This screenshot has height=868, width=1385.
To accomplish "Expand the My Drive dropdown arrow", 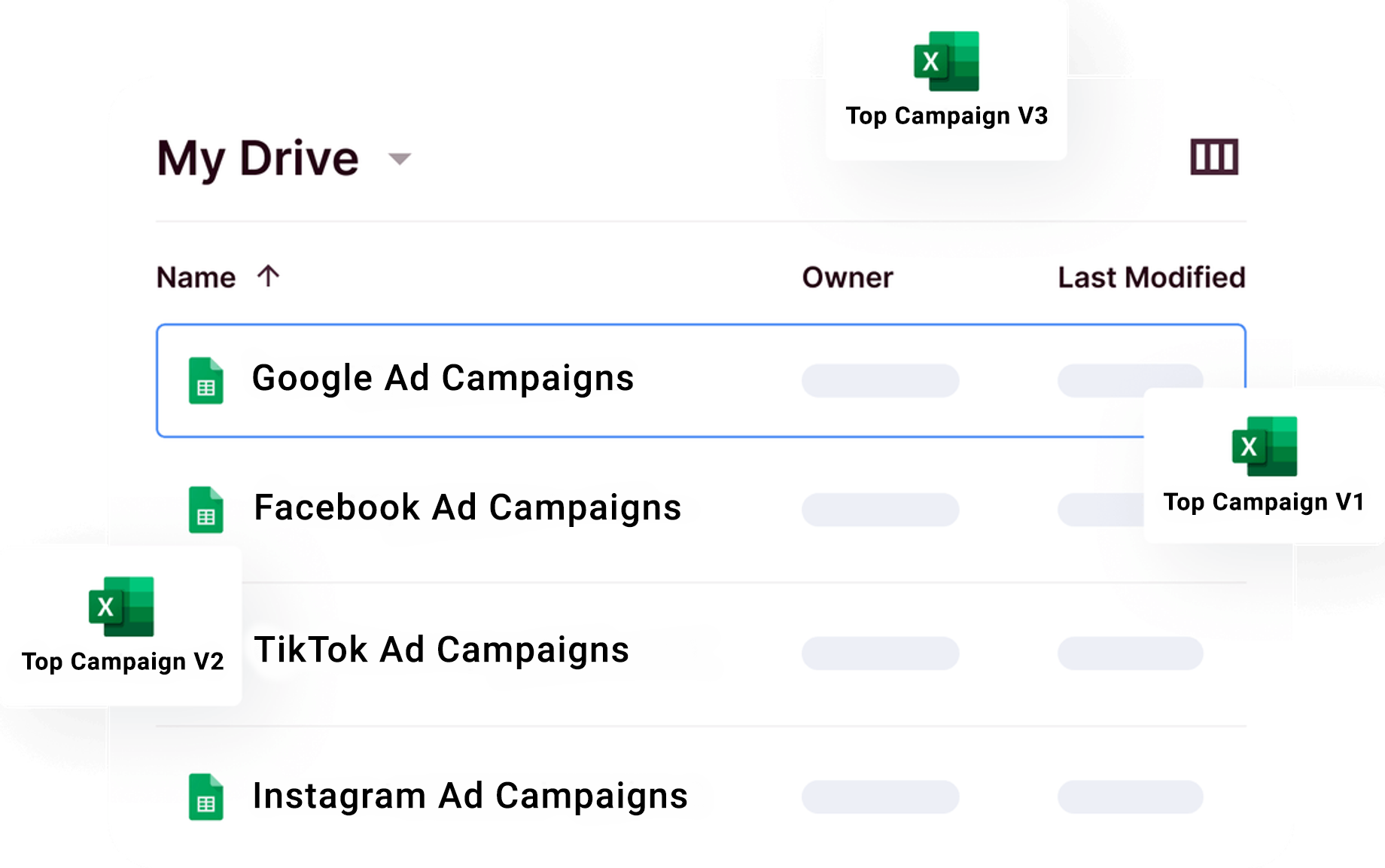I will [399, 159].
